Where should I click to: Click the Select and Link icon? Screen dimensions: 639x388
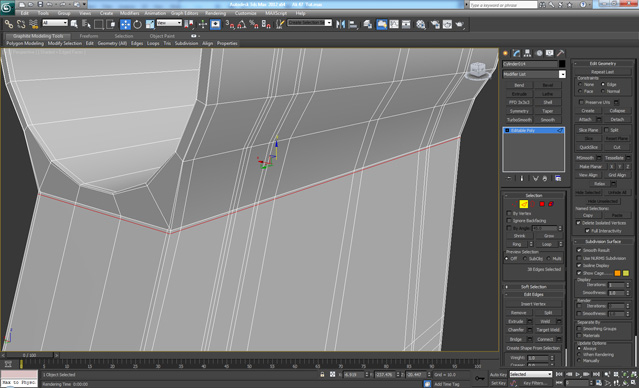coord(9,24)
